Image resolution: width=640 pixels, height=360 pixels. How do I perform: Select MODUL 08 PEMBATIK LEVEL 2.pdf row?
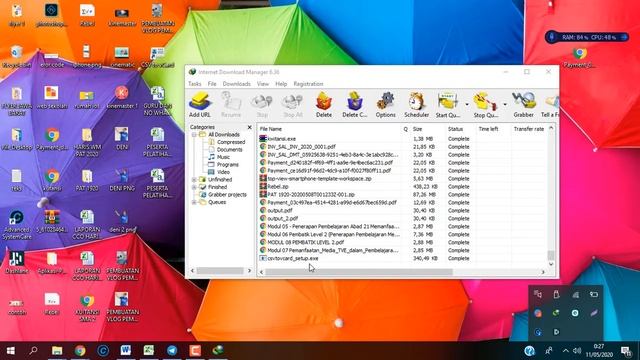tap(402, 242)
